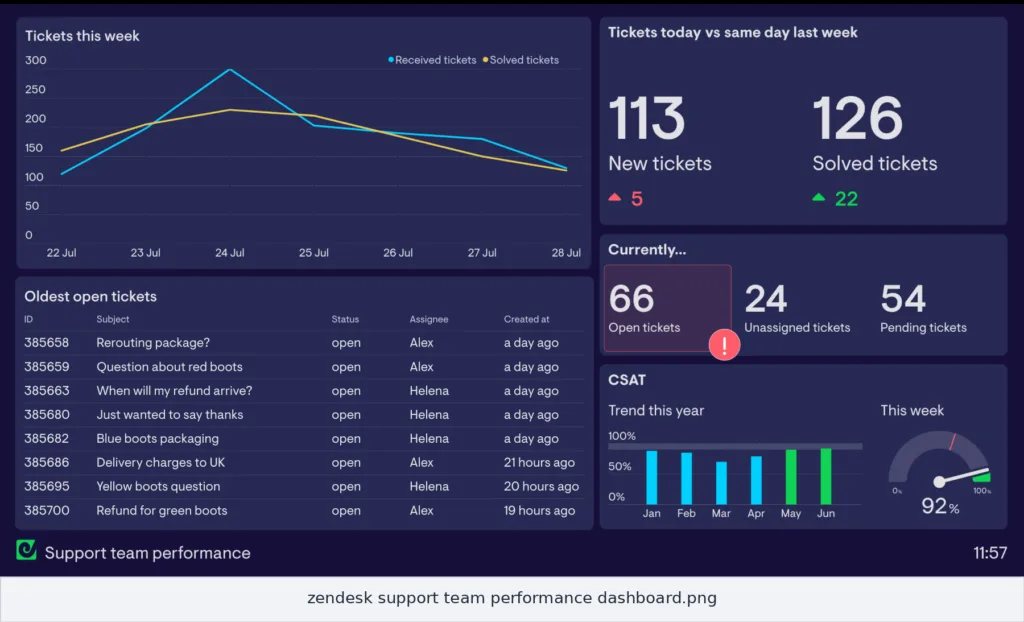
Task: Click the Tickets this week title
Action: (x=82, y=36)
